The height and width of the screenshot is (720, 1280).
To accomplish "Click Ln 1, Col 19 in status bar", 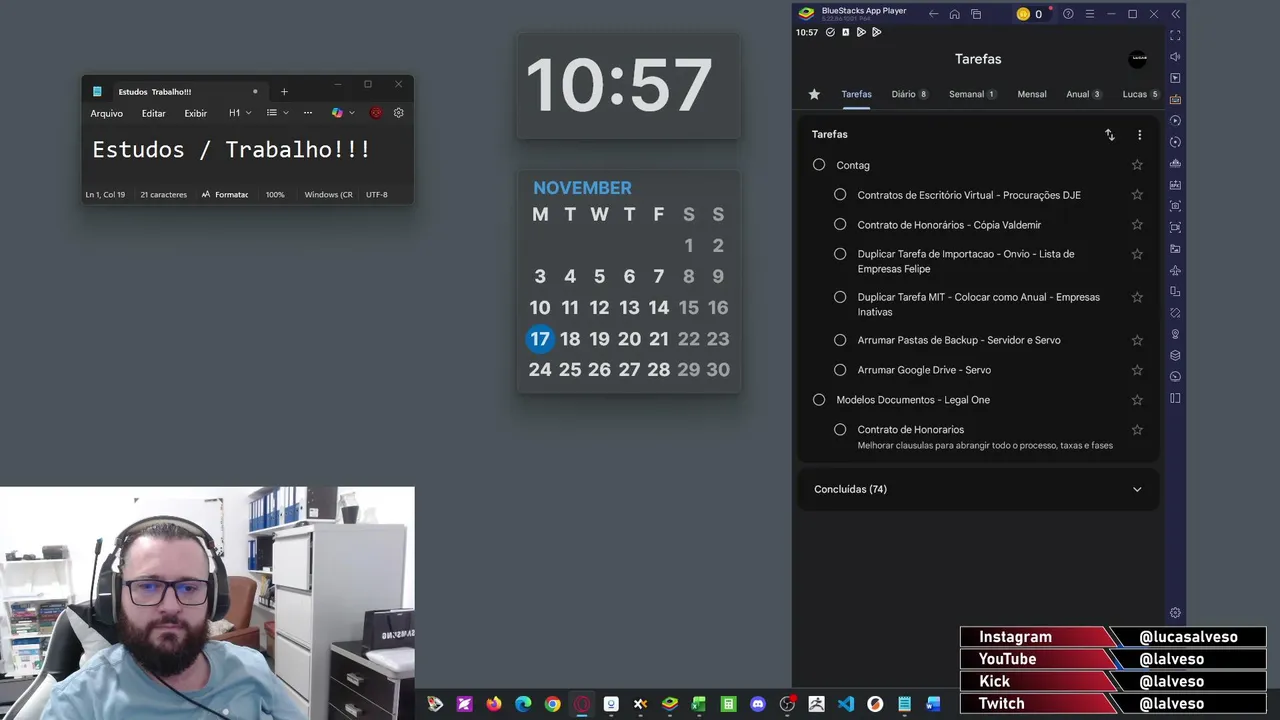I will point(105,195).
